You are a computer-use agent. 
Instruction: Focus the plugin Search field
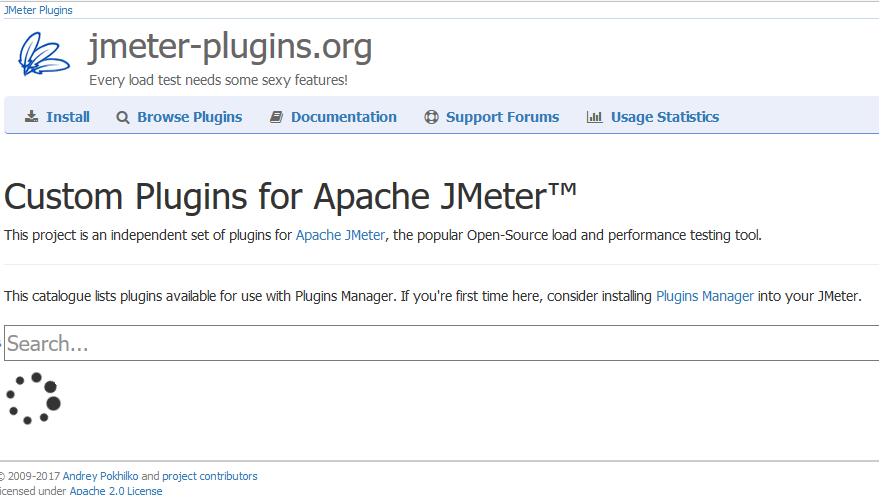point(442,343)
